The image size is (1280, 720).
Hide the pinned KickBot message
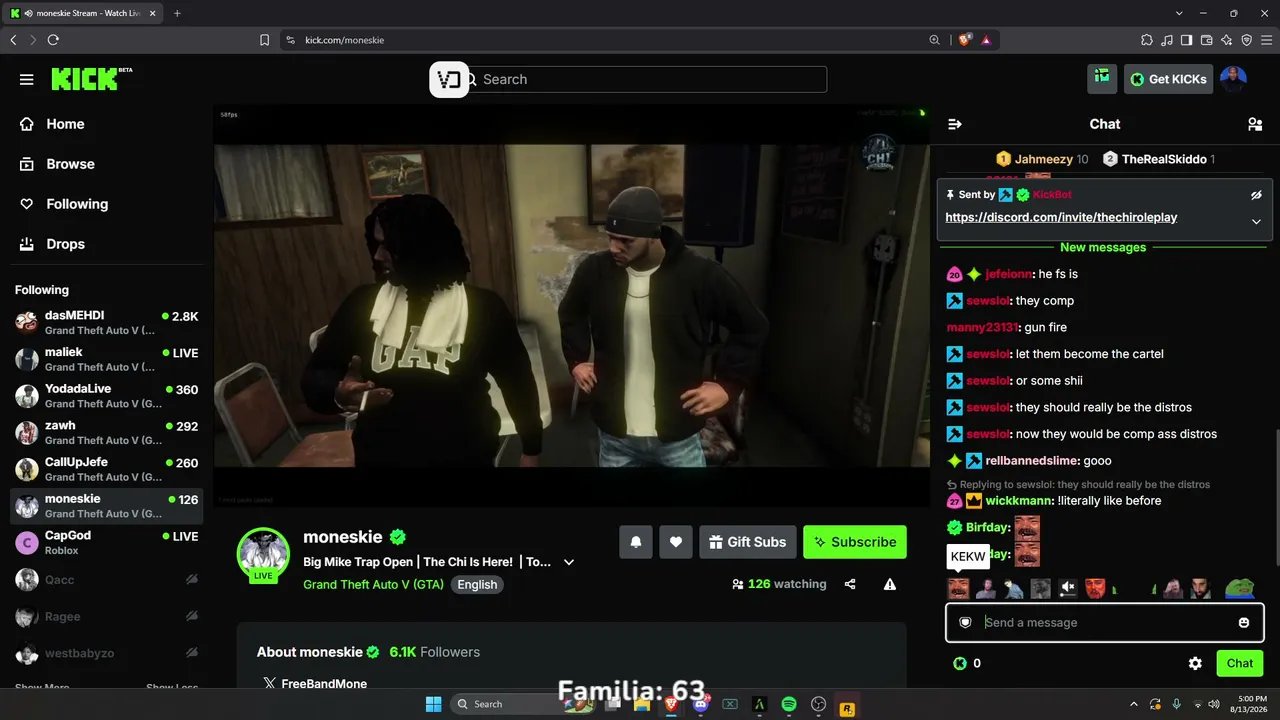(1256, 195)
